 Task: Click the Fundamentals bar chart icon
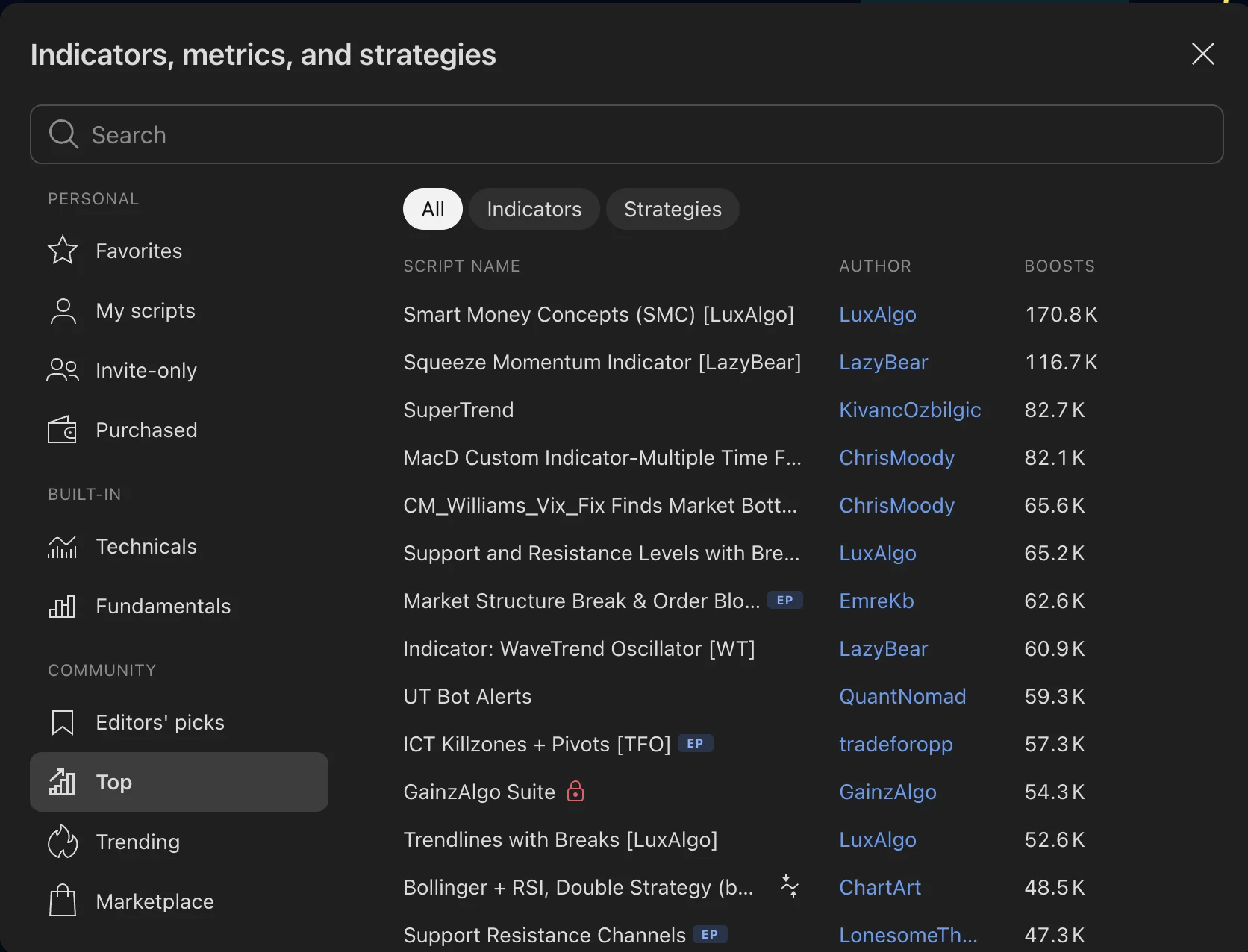[63, 606]
